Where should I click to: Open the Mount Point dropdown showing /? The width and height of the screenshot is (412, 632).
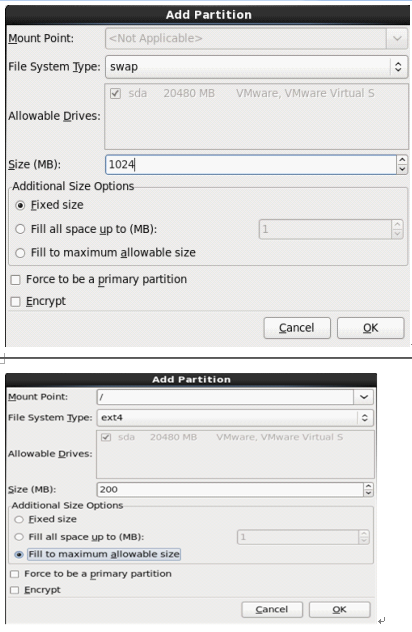pos(364,397)
